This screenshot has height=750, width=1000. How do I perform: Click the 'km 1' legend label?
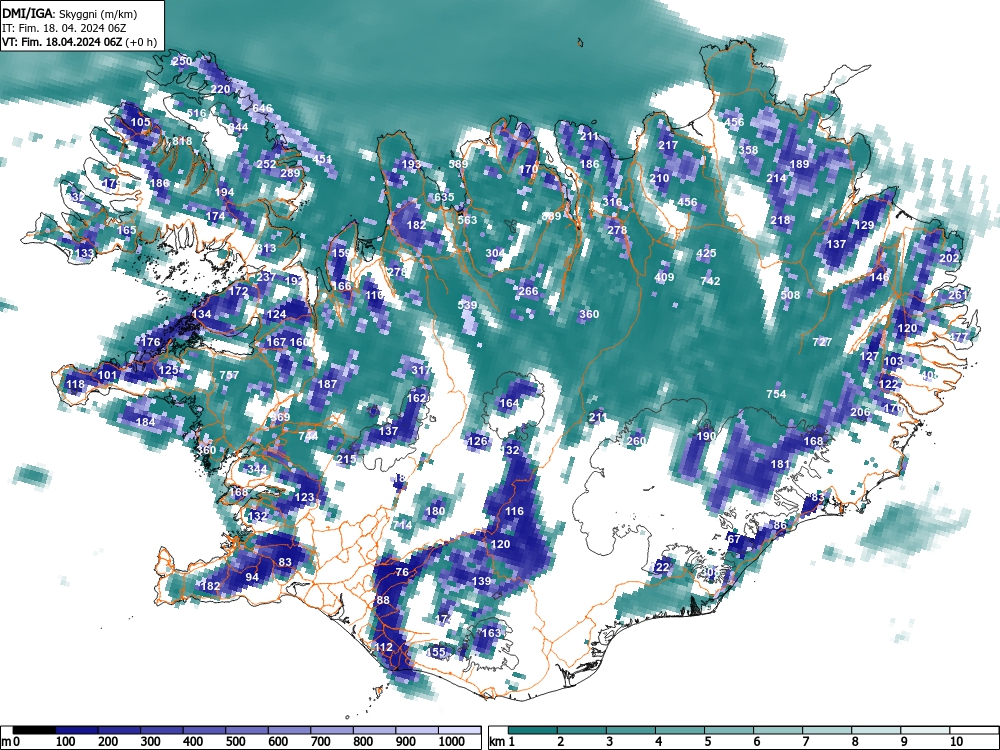503,742
